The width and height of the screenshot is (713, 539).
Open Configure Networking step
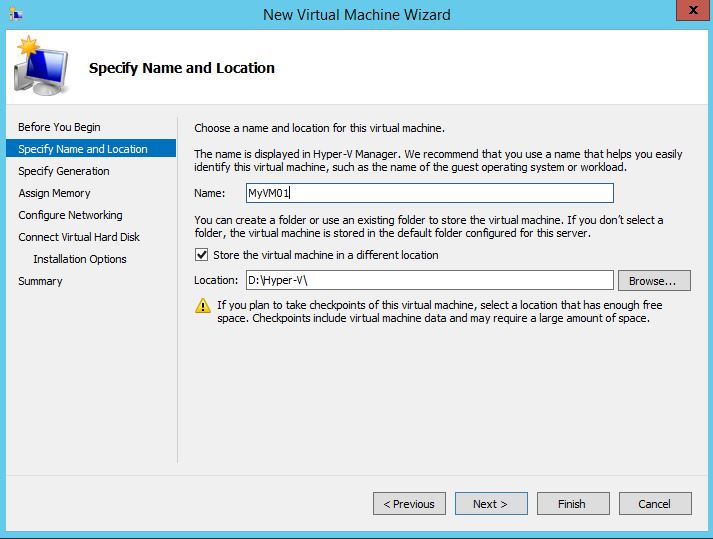click(70, 215)
